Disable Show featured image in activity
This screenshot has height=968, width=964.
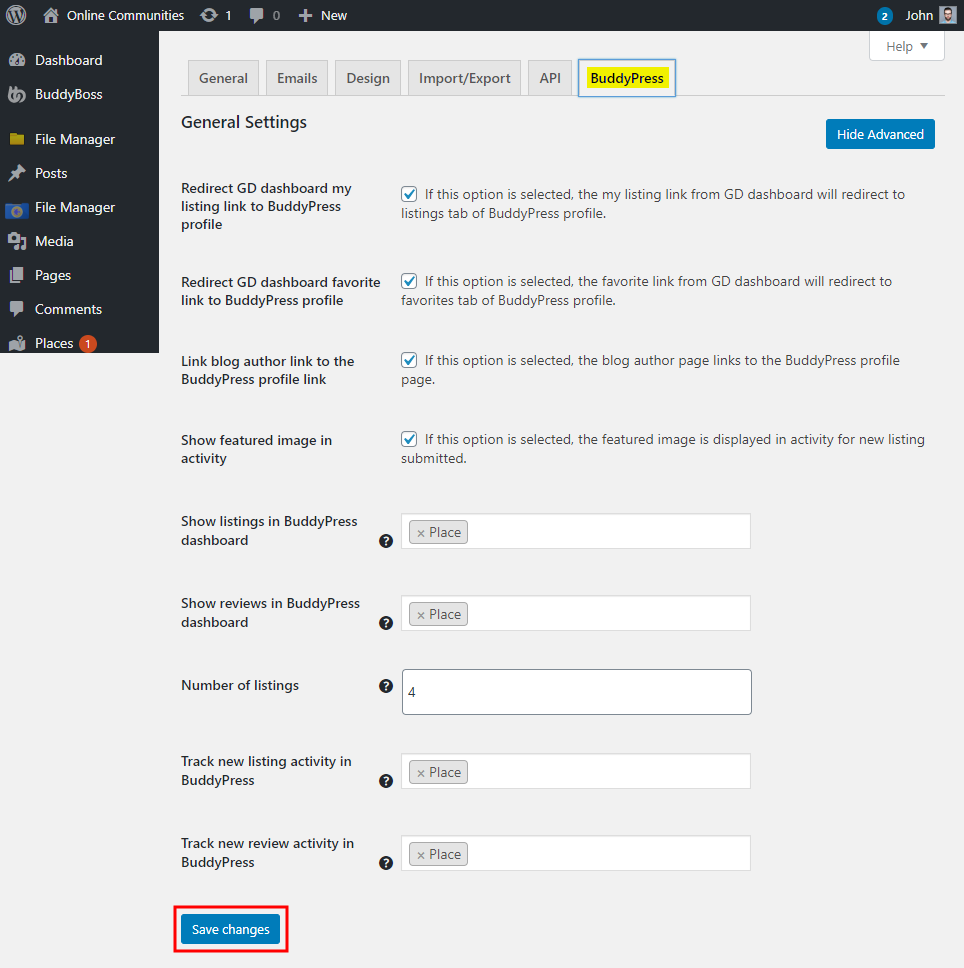coord(408,439)
